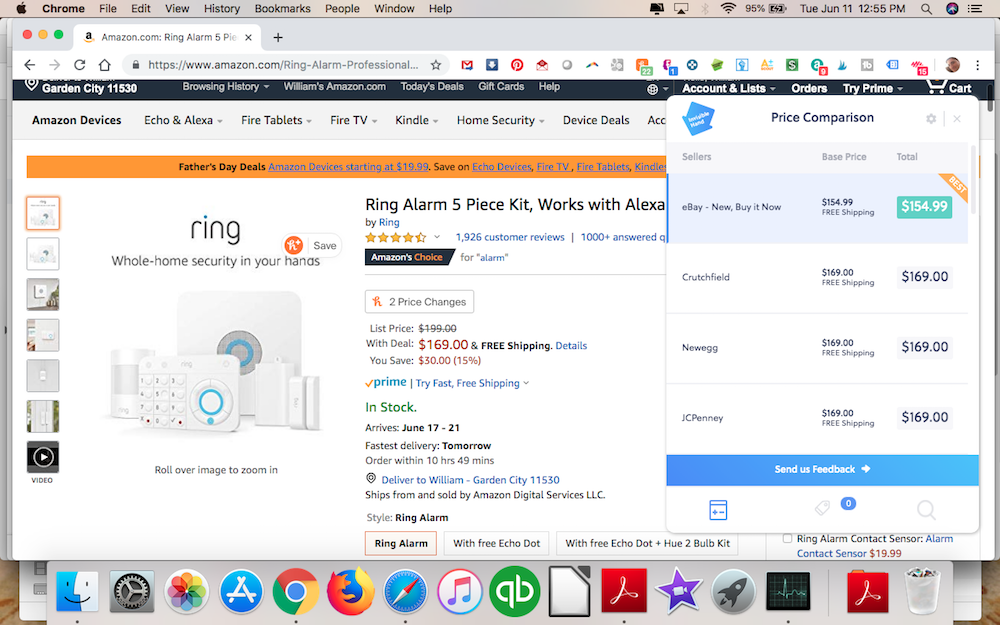Image resolution: width=1000 pixels, height=625 pixels.
Task: Expand the Home Security menu
Action: (500, 120)
